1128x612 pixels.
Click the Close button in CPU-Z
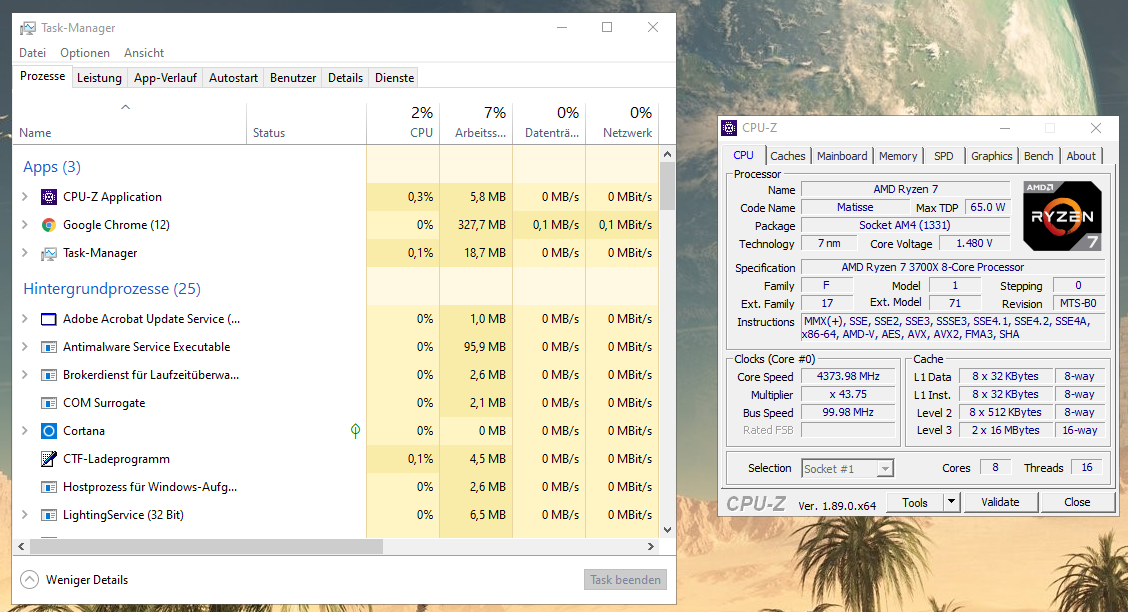click(x=1077, y=502)
